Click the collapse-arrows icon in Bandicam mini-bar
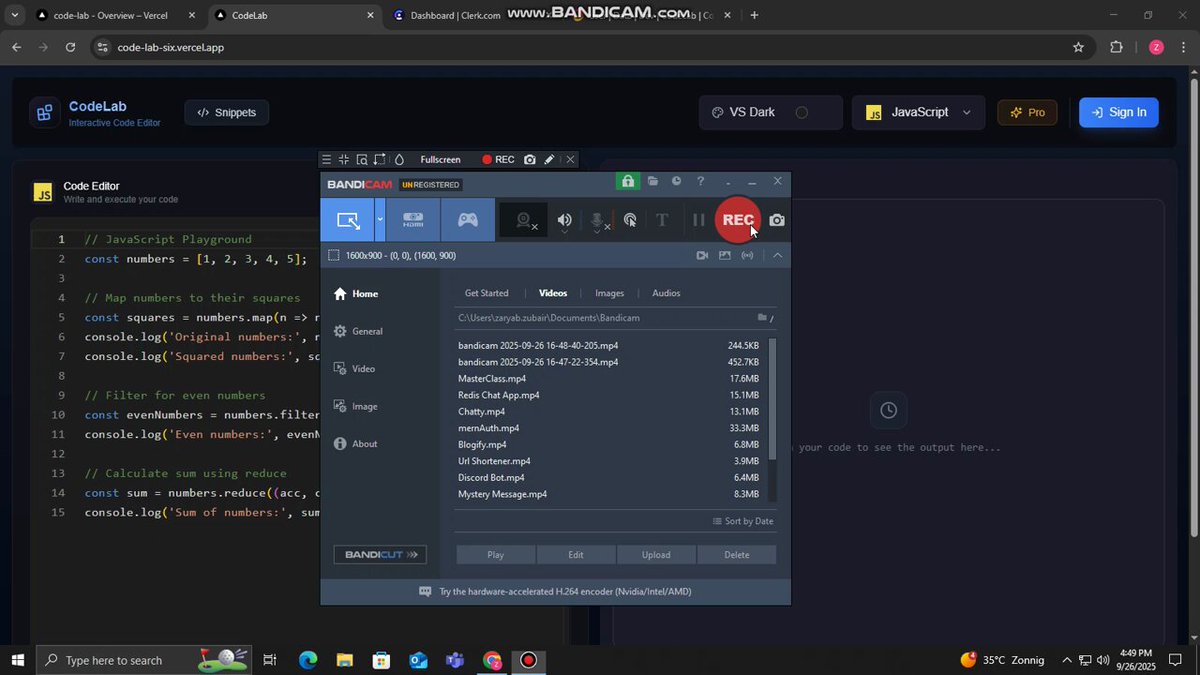The height and width of the screenshot is (675, 1200). click(344, 160)
